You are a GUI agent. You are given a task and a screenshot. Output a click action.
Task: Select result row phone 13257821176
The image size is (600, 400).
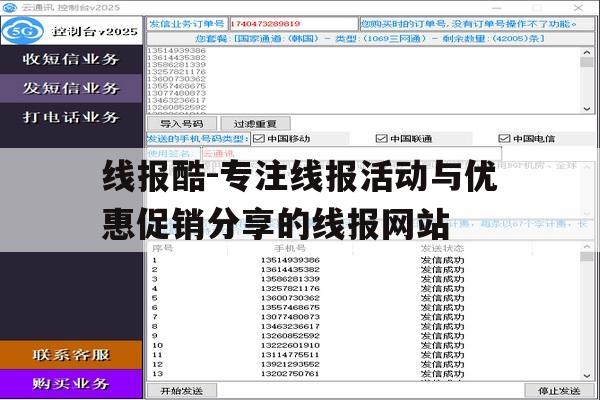(x=290, y=289)
